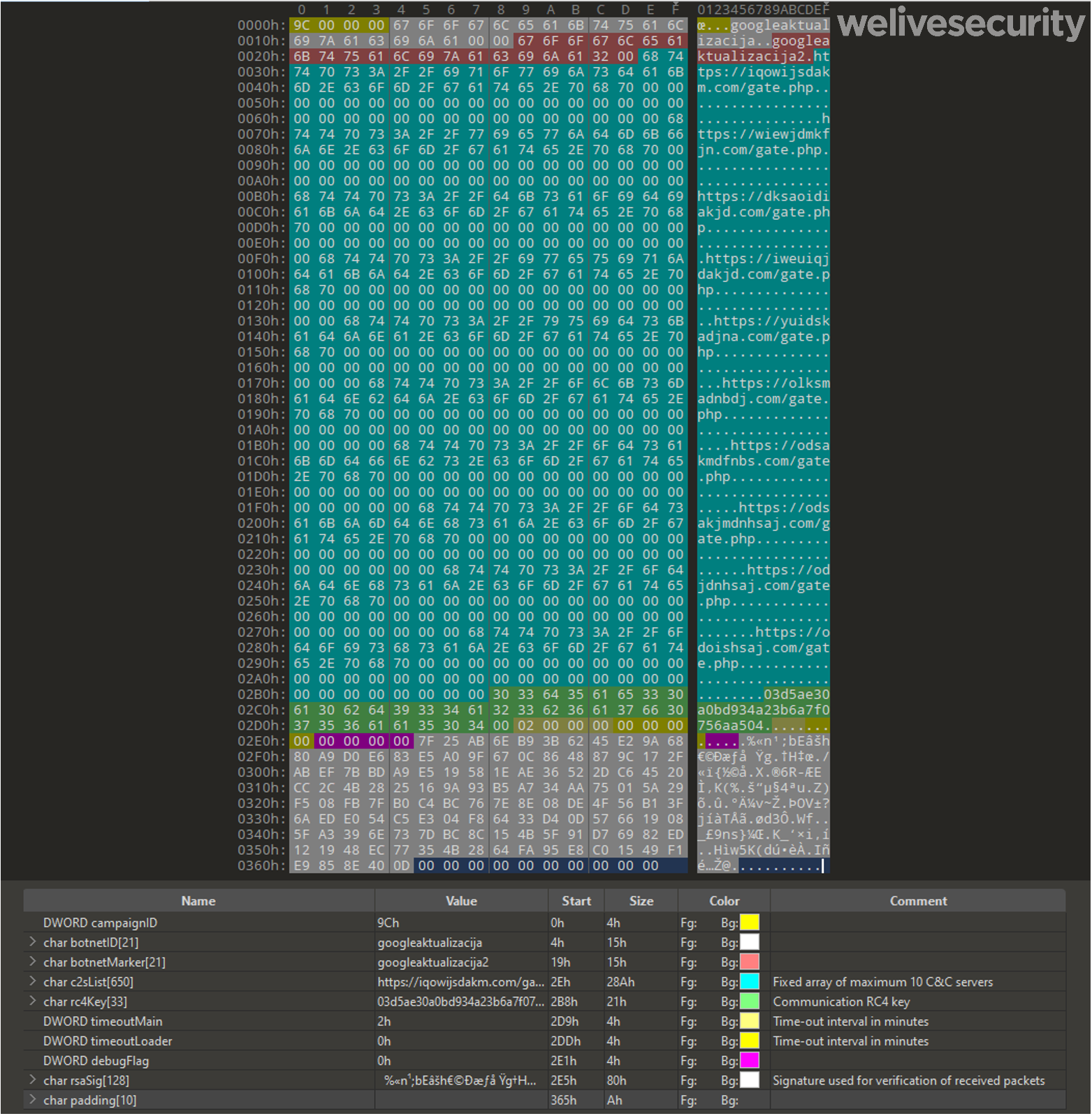This screenshot has height=1116, width=1092.
Task: Click the size value 28Ah
Action: coord(620,981)
